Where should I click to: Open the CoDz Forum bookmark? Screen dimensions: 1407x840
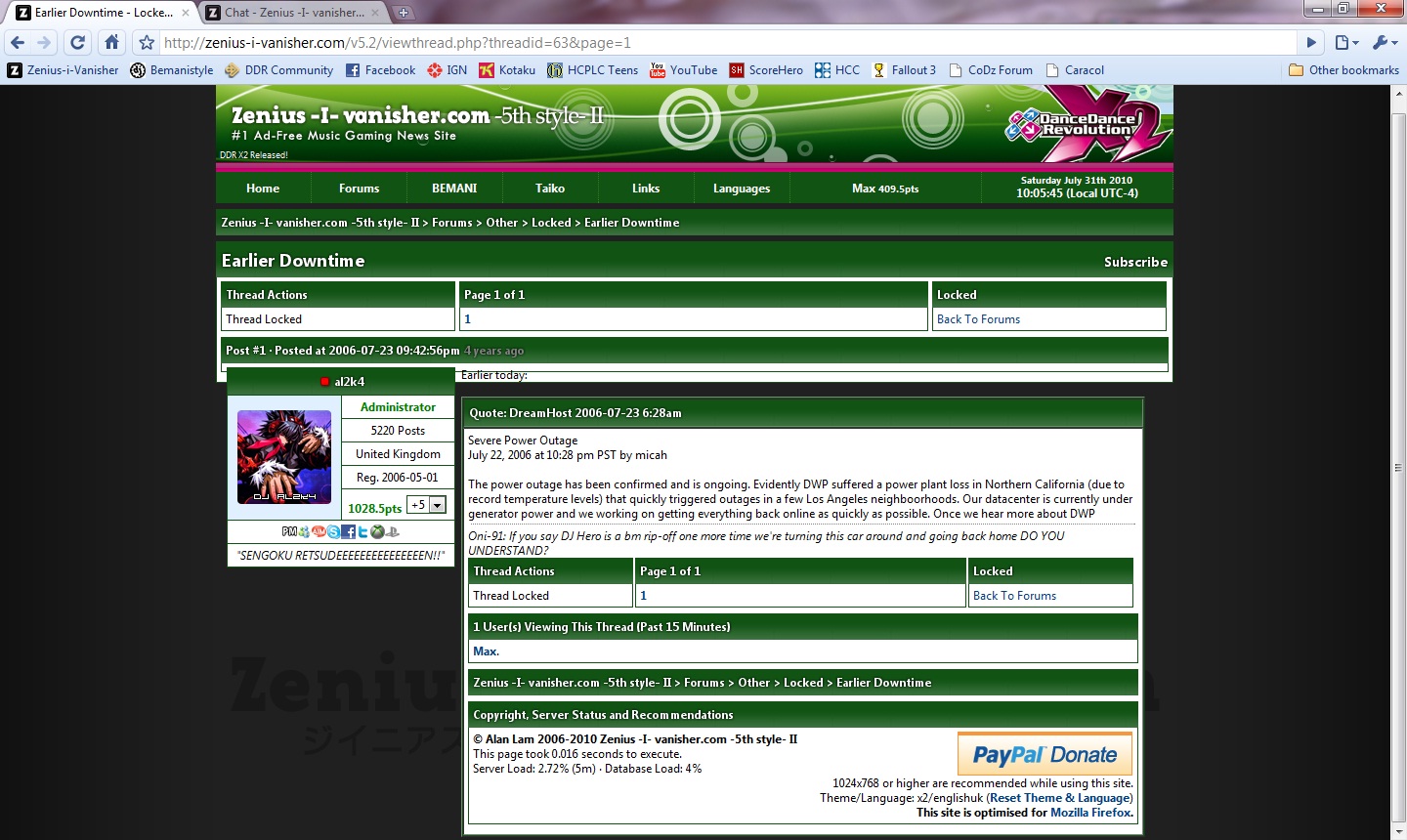[991, 70]
